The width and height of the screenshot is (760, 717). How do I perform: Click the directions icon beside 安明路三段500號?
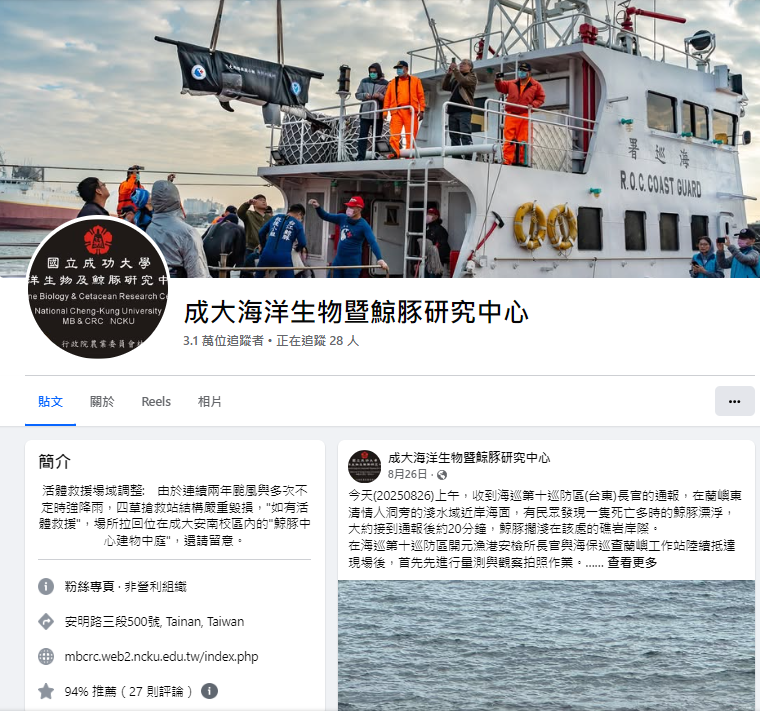46,621
